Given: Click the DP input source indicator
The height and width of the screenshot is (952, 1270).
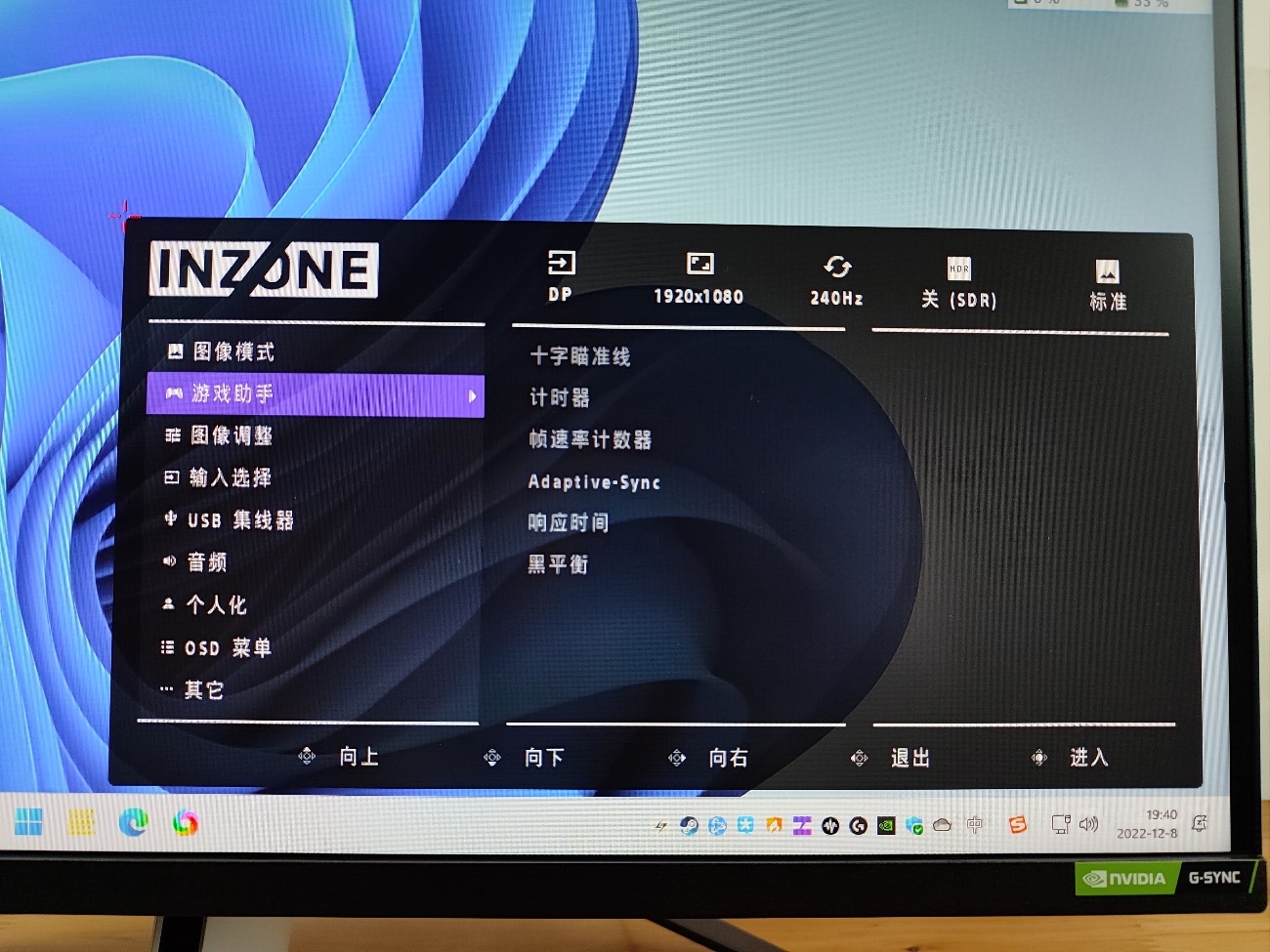Looking at the screenshot, I should 561,277.
